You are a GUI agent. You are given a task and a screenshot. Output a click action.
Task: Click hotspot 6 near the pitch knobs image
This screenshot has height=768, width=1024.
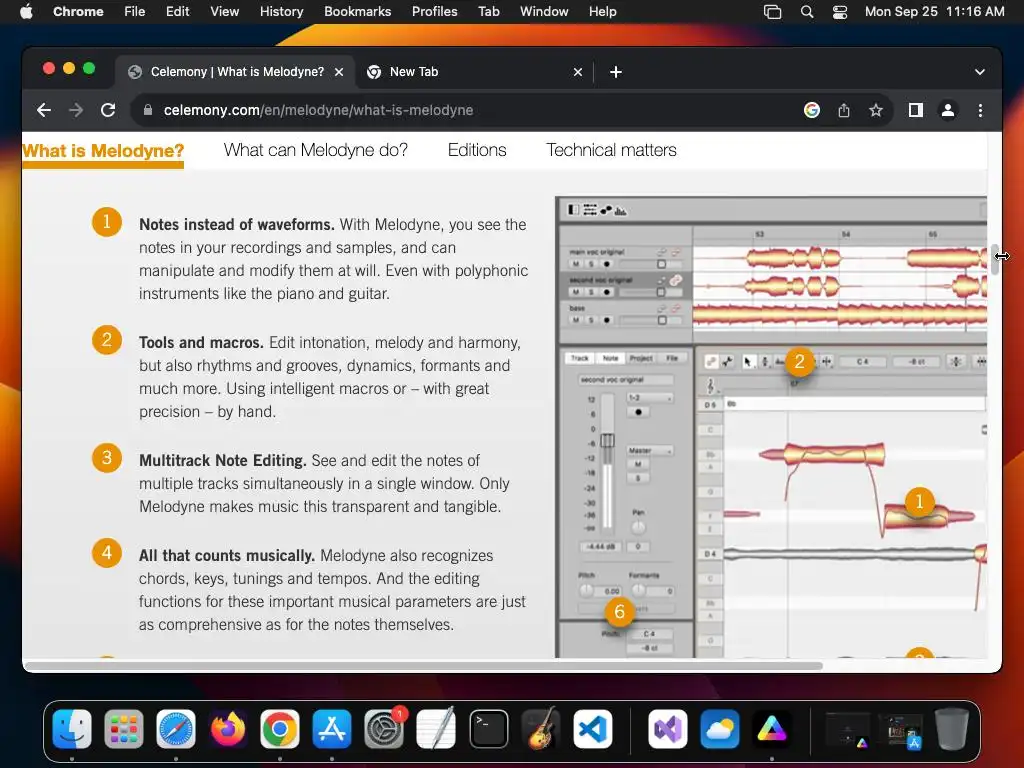620,612
